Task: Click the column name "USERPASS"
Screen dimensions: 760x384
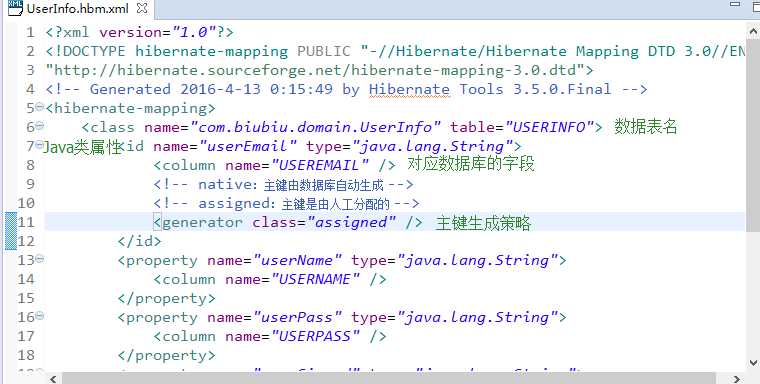Action: (x=316, y=336)
